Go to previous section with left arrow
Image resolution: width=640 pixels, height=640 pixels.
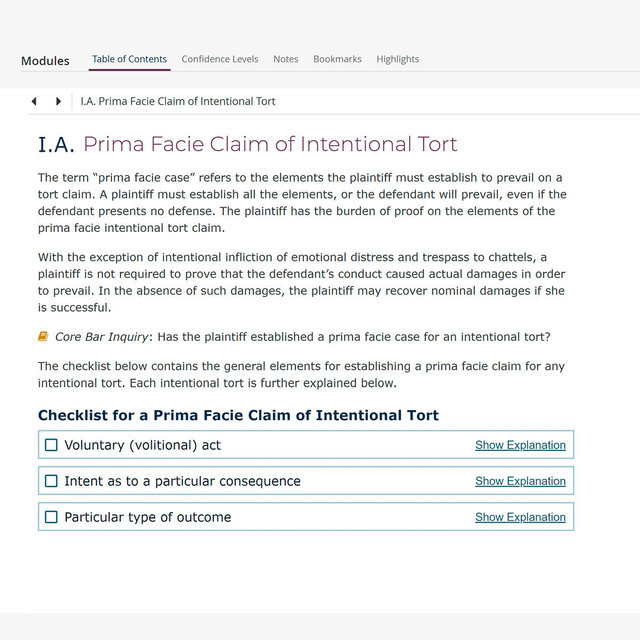(x=34, y=101)
